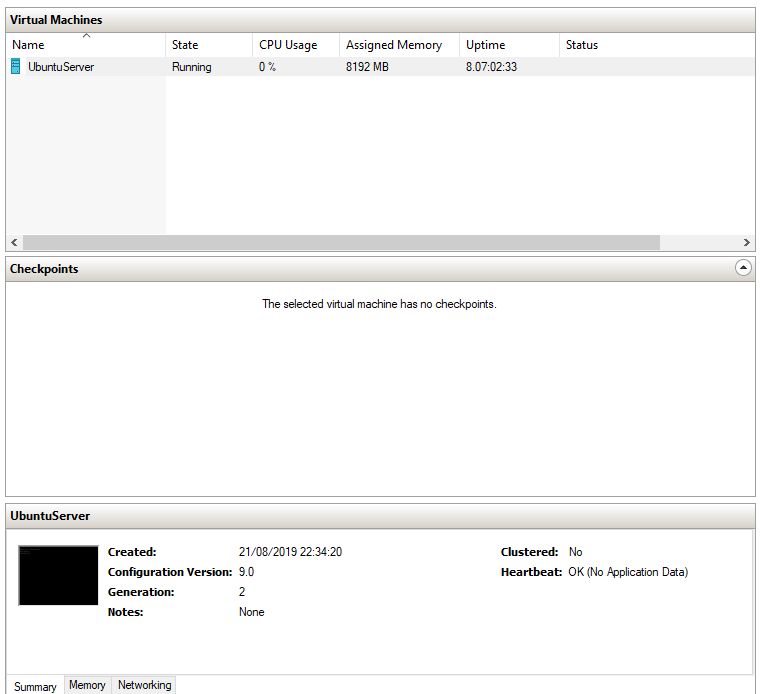Screen dimensions: 763x694
Task: Open the UbuntuServer console thumbnail
Action: click(58, 575)
